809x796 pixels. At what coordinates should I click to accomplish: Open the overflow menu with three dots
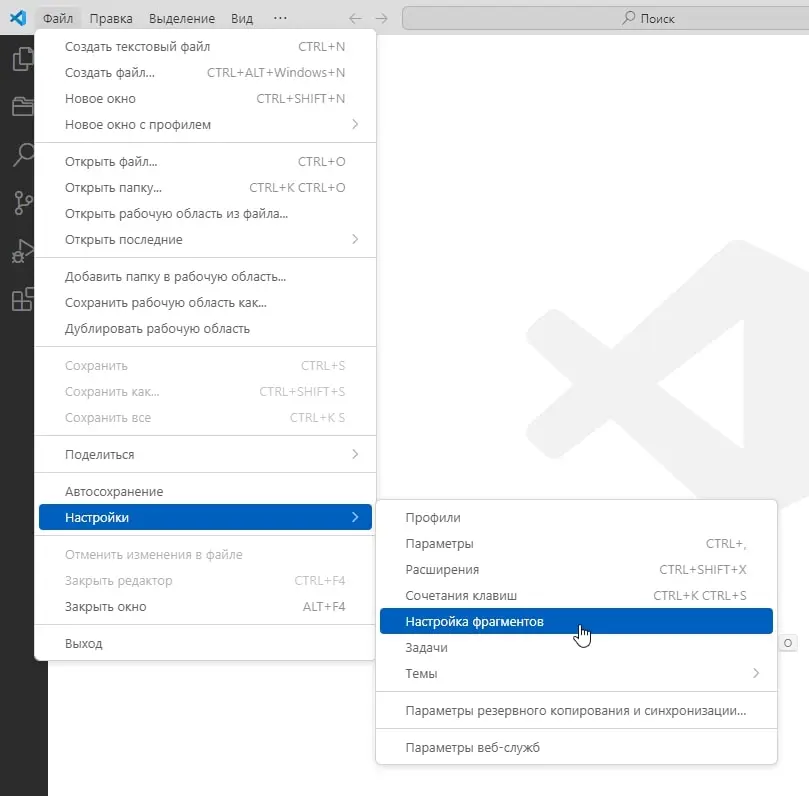(280, 18)
